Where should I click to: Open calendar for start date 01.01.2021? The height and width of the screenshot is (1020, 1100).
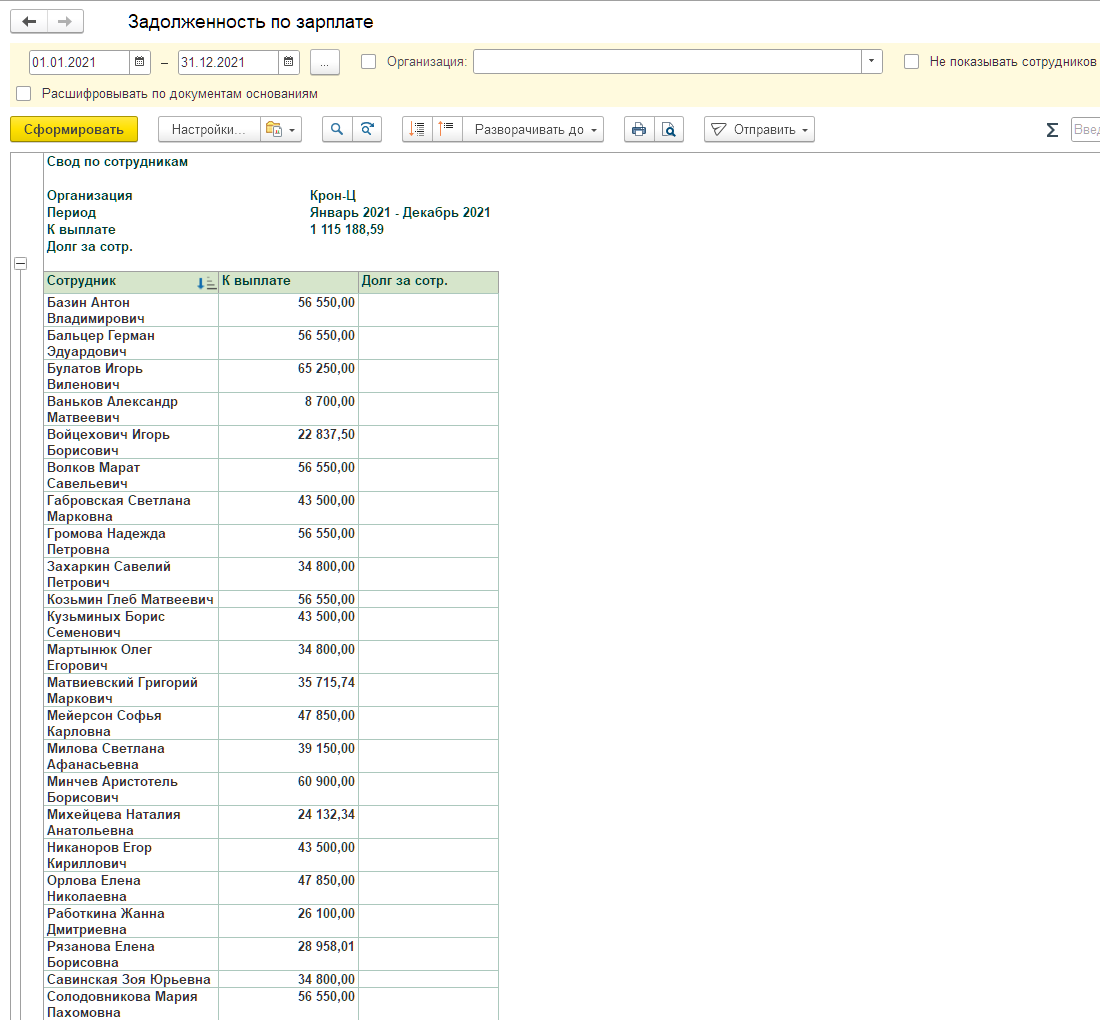point(140,62)
